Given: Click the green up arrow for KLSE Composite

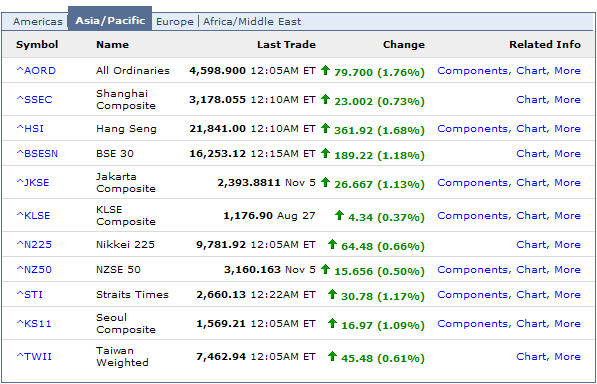Looking at the screenshot, I should [x=339, y=215].
